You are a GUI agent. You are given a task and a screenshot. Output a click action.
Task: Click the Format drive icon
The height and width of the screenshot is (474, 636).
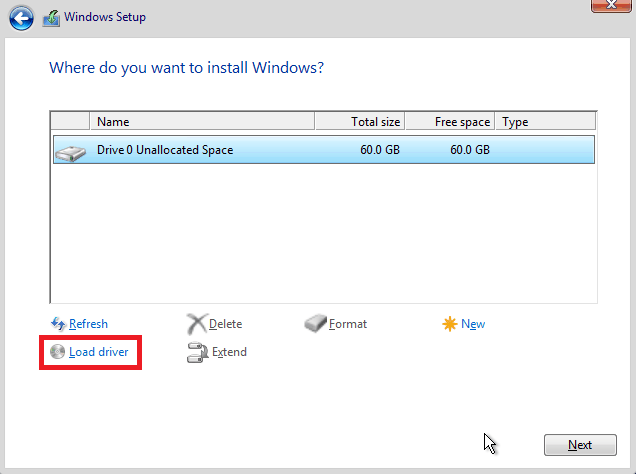coord(315,323)
